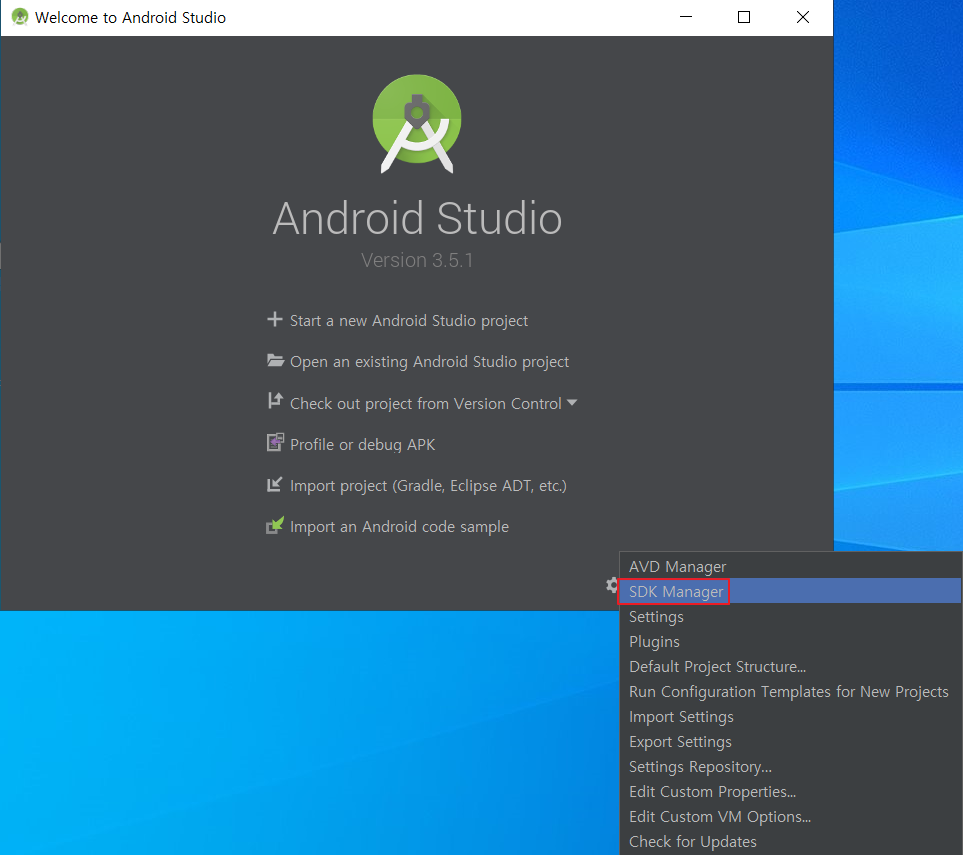Close the Welcome to Android Studio window

(803, 17)
